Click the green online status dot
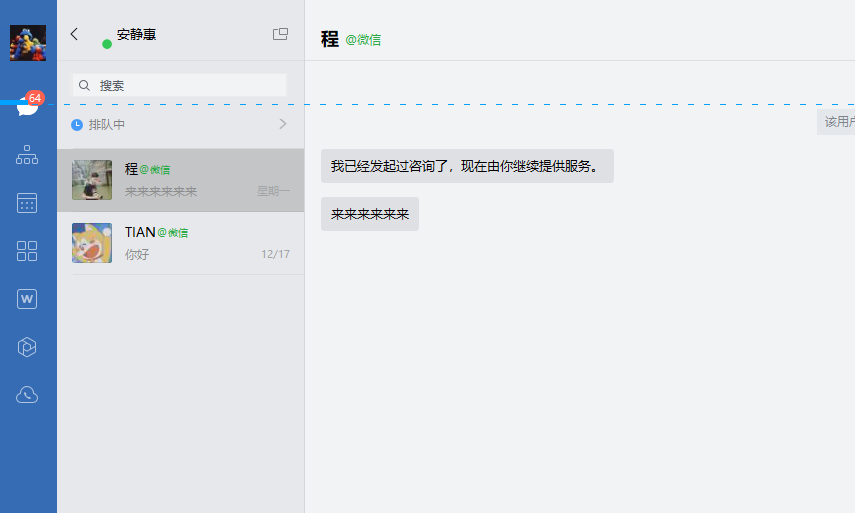This screenshot has width=855, height=513. tap(107, 44)
